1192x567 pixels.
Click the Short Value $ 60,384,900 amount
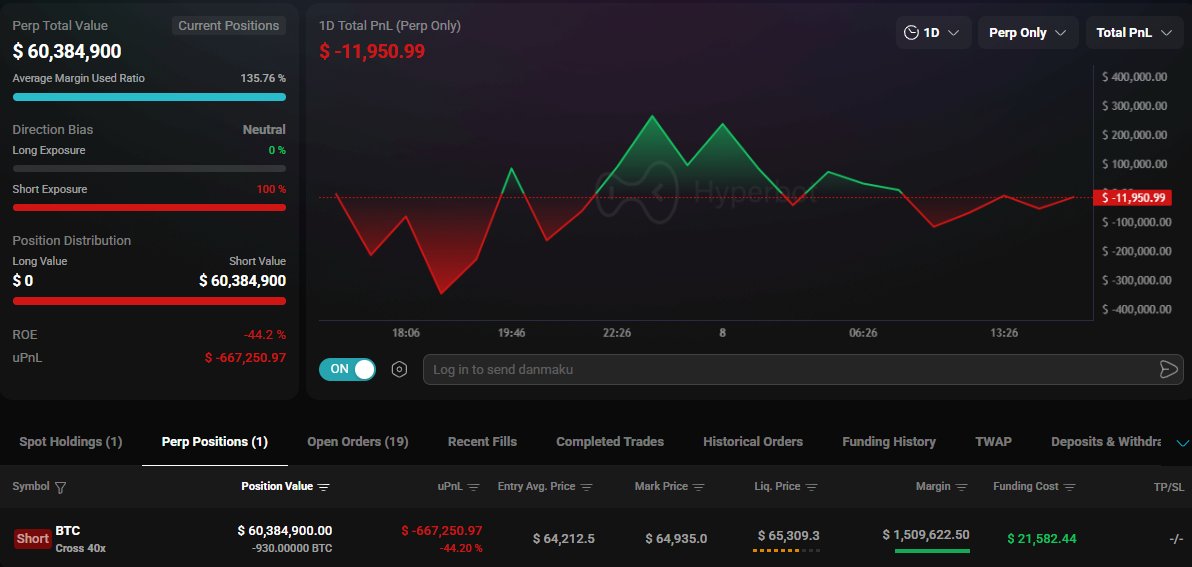pos(243,281)
